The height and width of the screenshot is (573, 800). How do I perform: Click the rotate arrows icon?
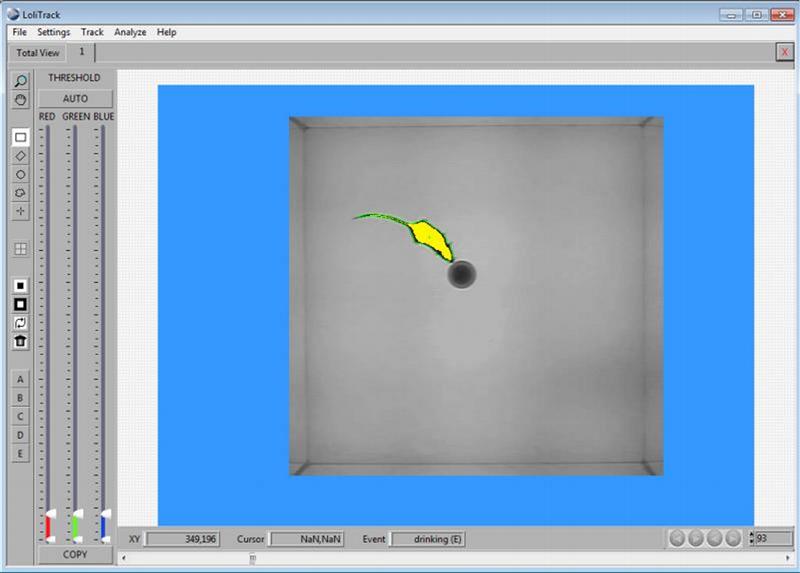pos(20,323)
